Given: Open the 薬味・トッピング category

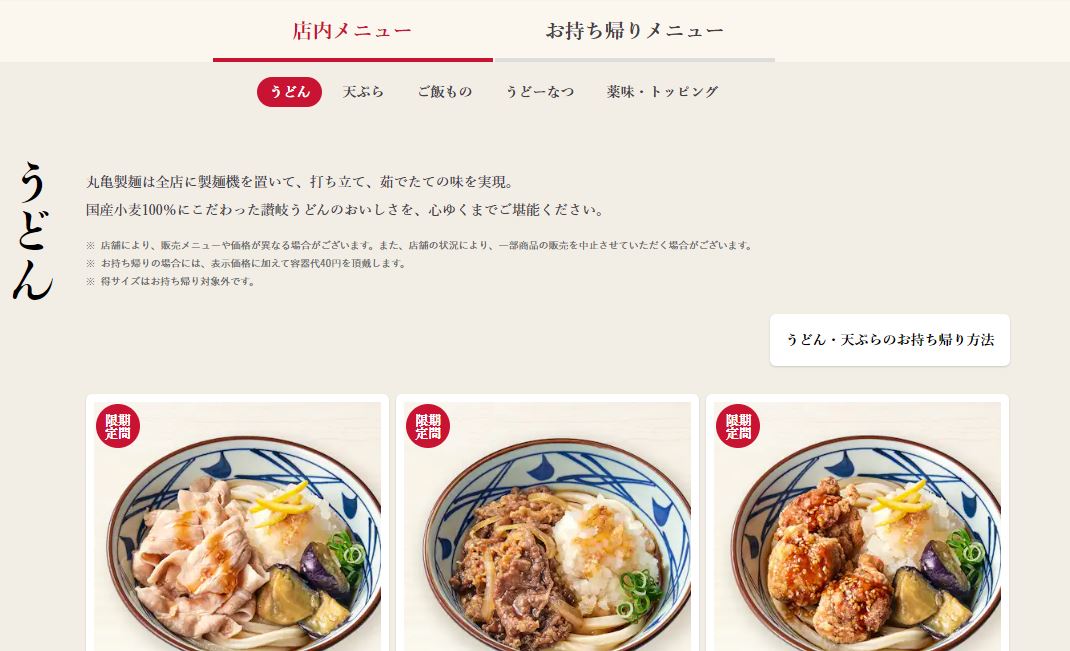Looking at the screenshot, I should 662,91.
